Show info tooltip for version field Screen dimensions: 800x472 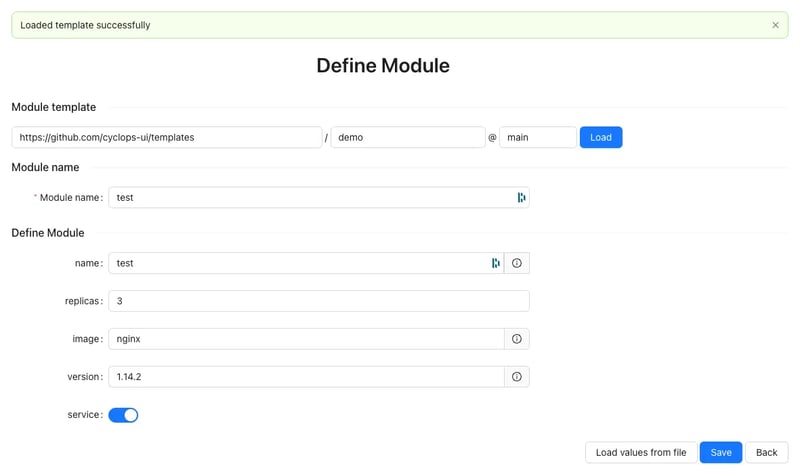point(517,377)
